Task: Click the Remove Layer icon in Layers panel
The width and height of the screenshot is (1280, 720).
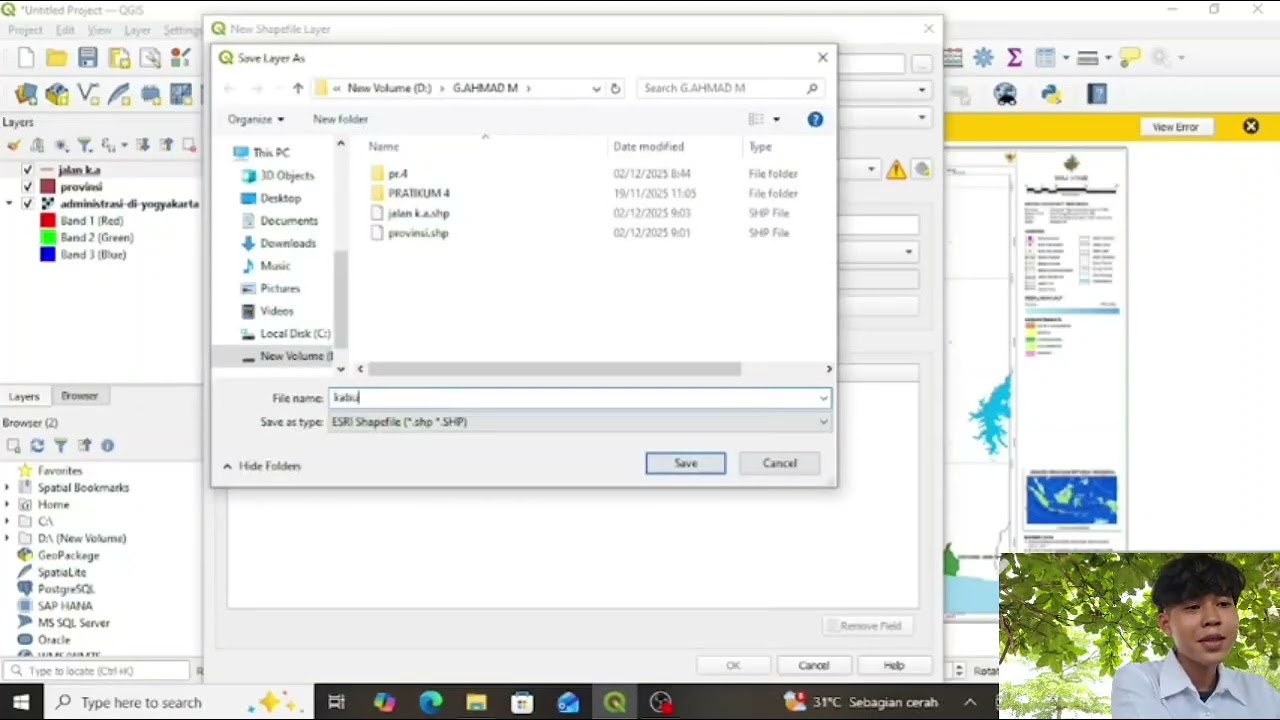Action: click(x=189, y=145)
